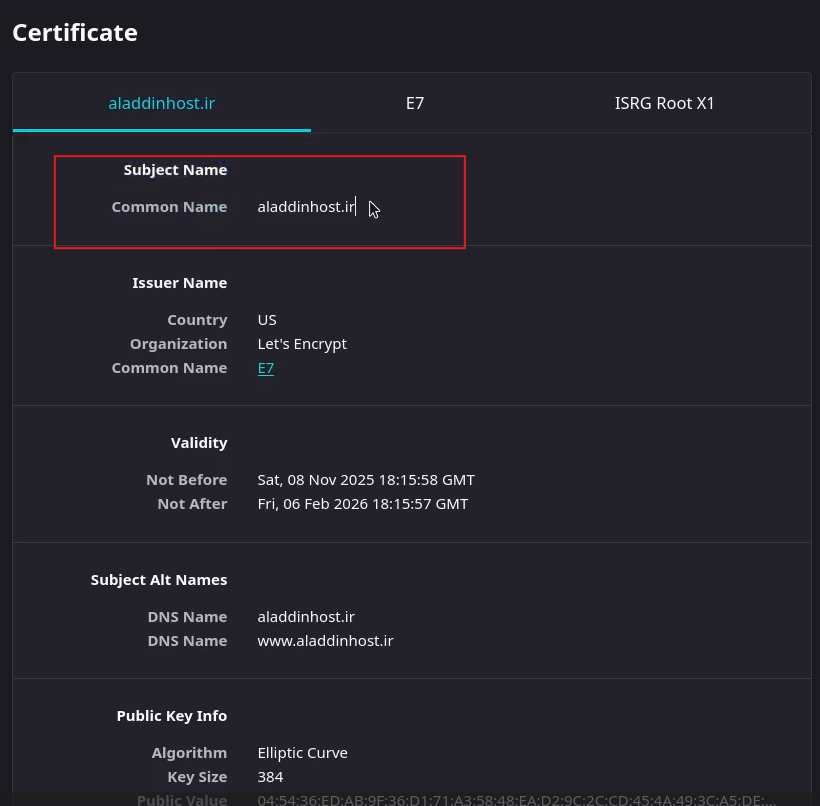Click the Common Name label under Subject Name
820x806 pixels.
169,207
